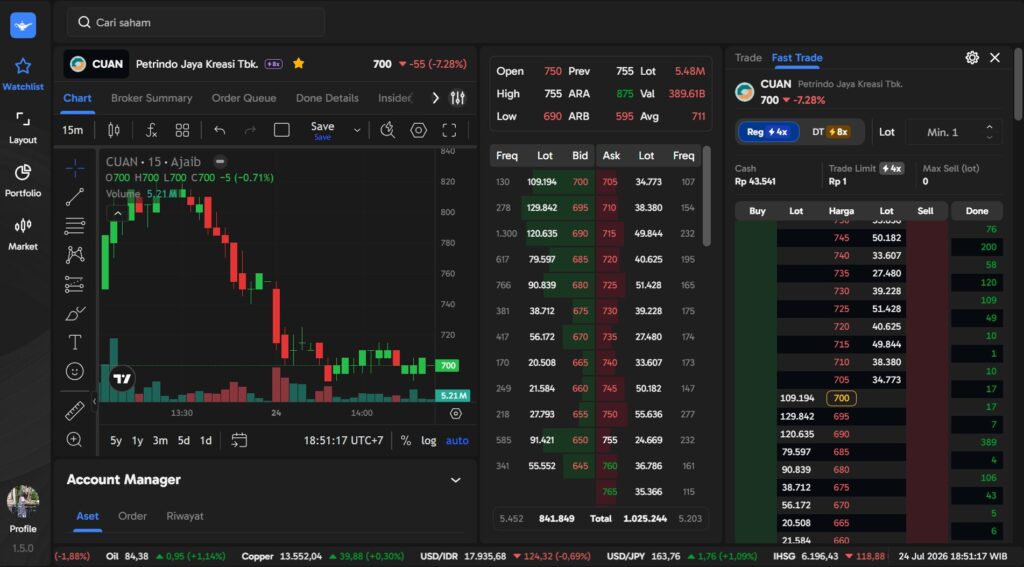Image resolution: width=1024 pixels, height=567 pixels.
Task: Select the Reg 4x trading mode
Action: pyautogui.click(x=769, y=132)
